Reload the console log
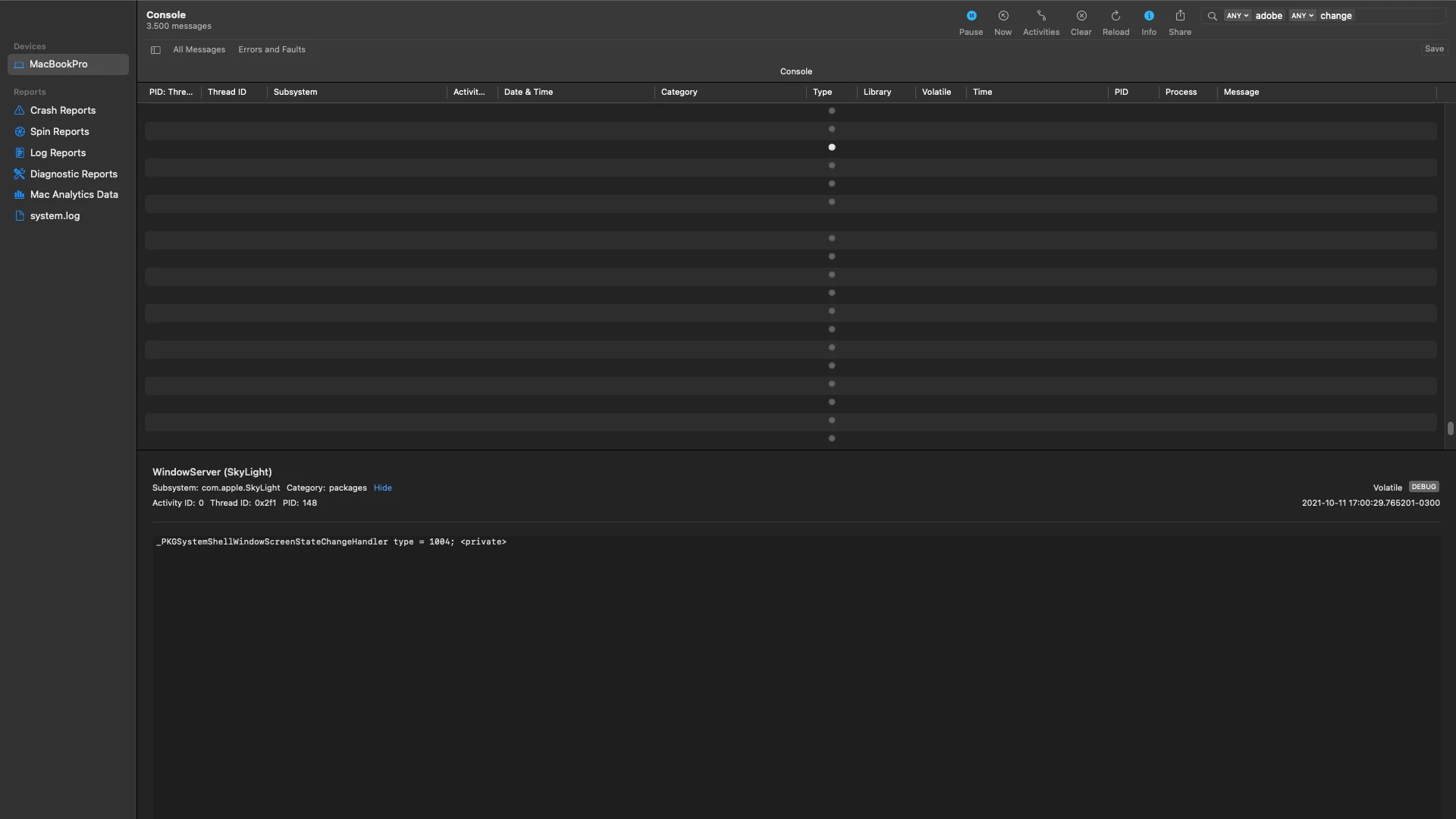Viewport: 1456px width, 819px height. pos(1116,16)
